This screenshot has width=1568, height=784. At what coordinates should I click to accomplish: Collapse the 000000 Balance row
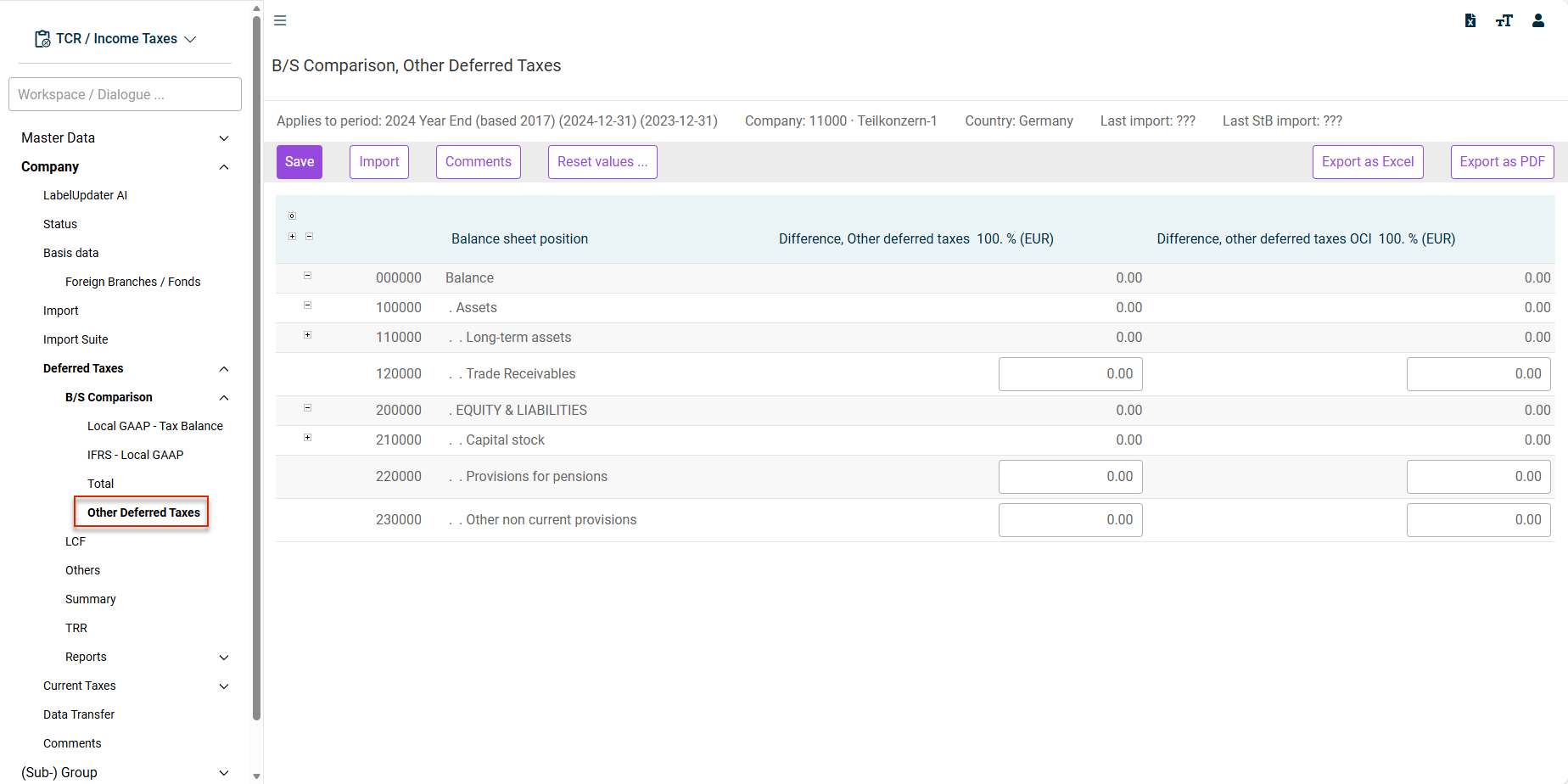click(307, 275)
